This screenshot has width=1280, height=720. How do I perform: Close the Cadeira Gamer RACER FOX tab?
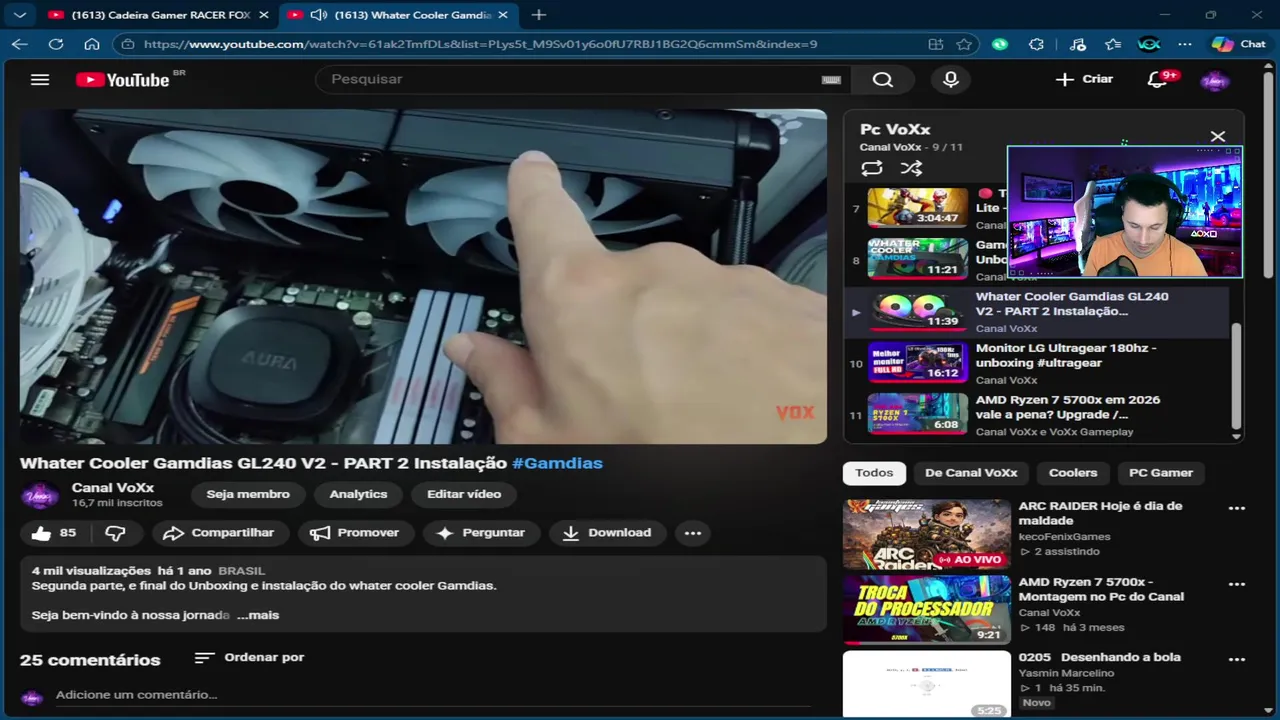[x=263, y=15]
